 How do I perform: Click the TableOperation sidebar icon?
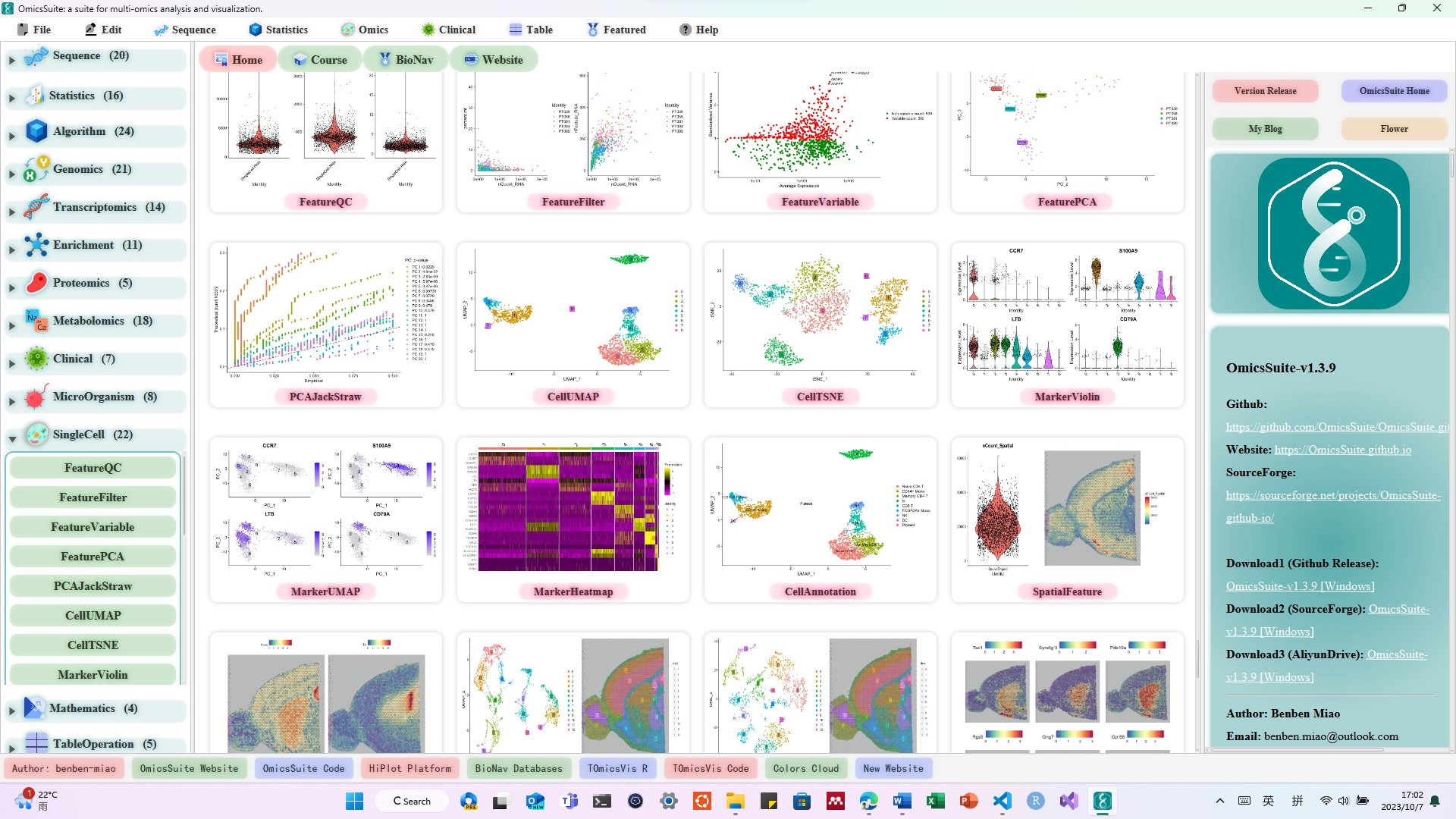(x=36, y=743)
